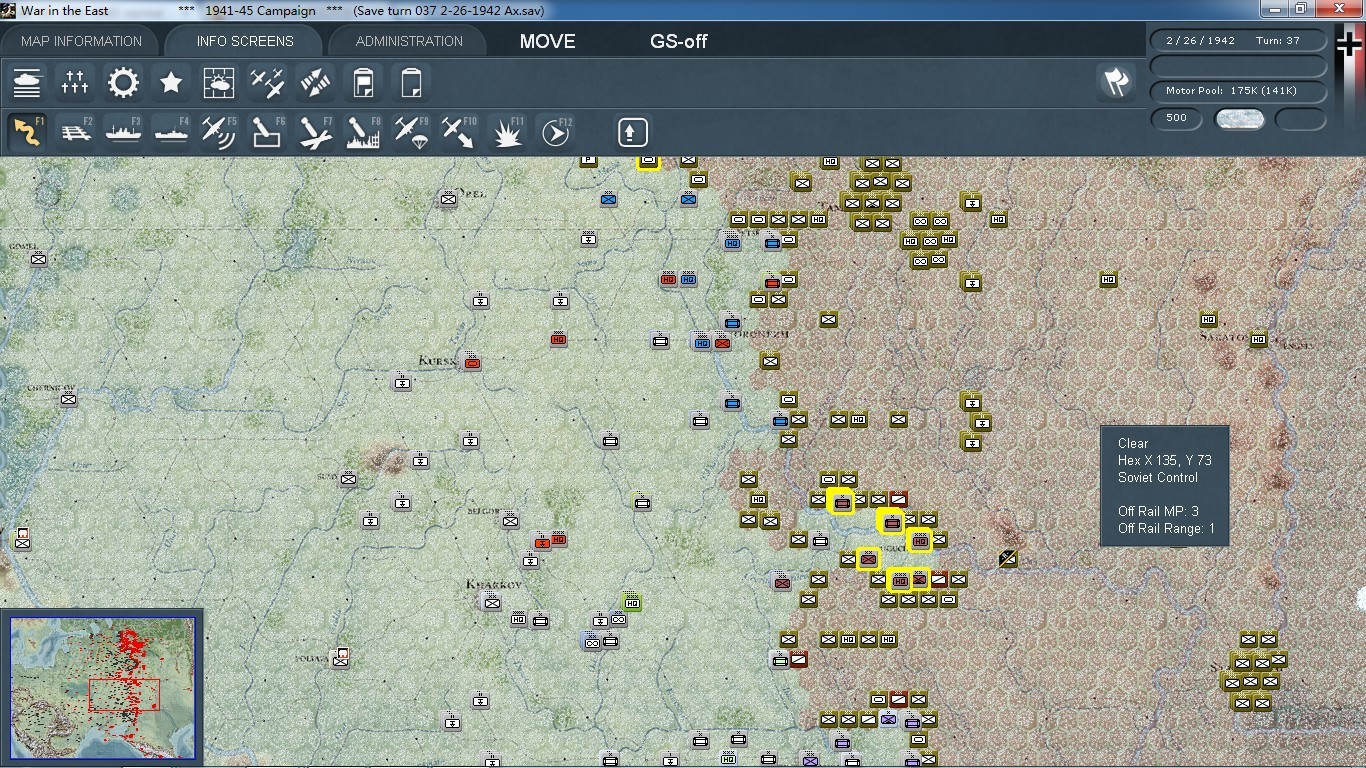
Task: Select Naval transport mode F3
Action: 123,132
